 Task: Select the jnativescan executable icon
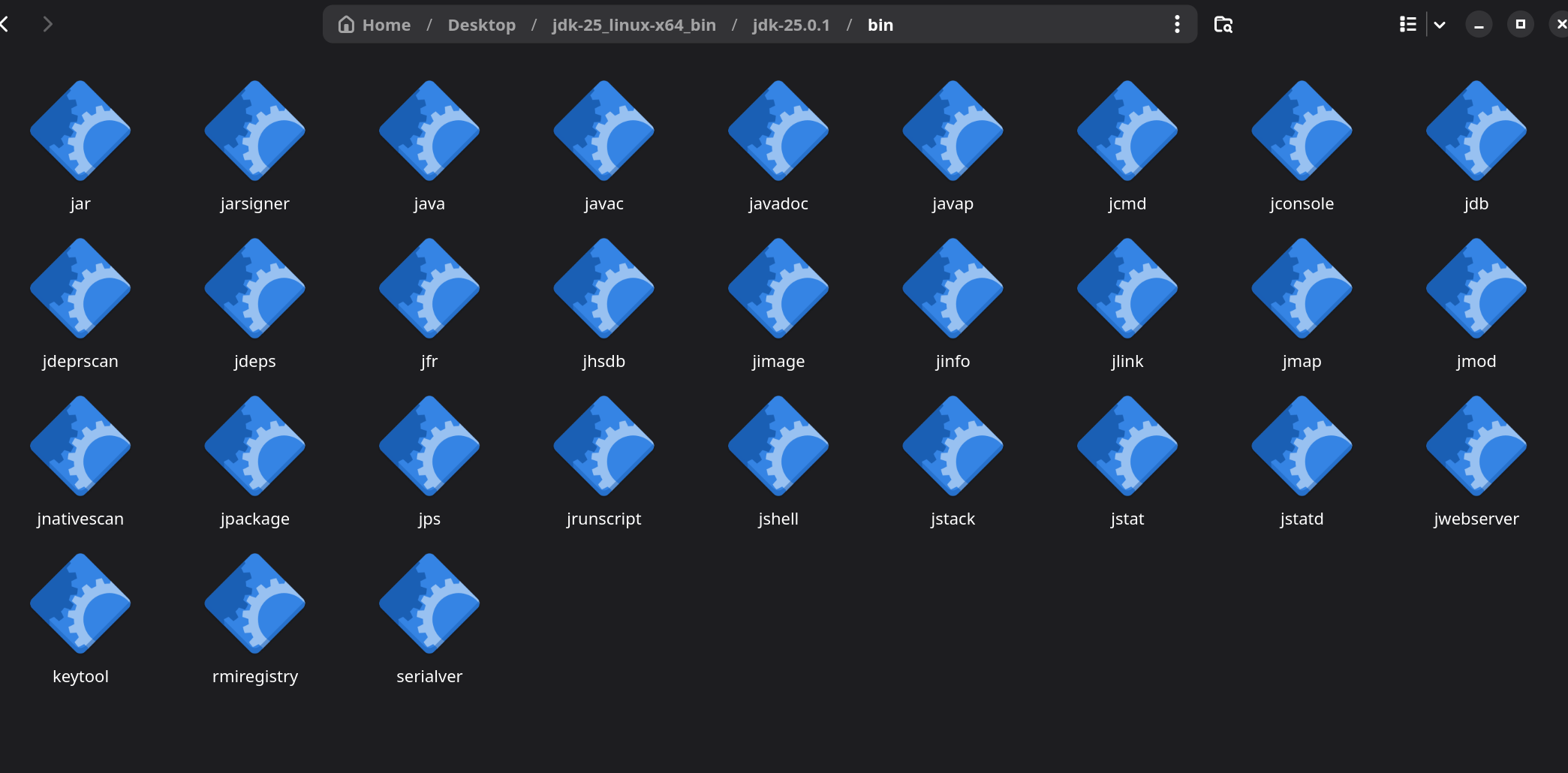(x=80, y=446)
